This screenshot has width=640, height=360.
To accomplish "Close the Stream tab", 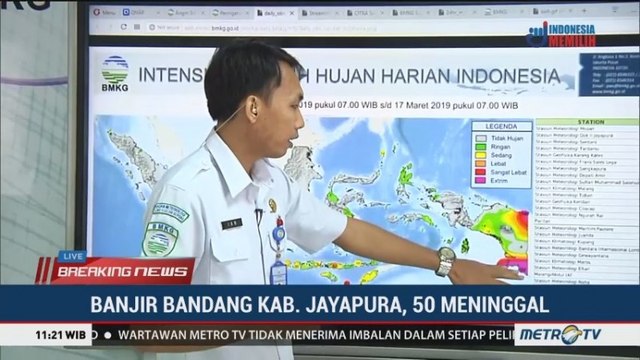I will pyautogui.click(x=337, y=13).
